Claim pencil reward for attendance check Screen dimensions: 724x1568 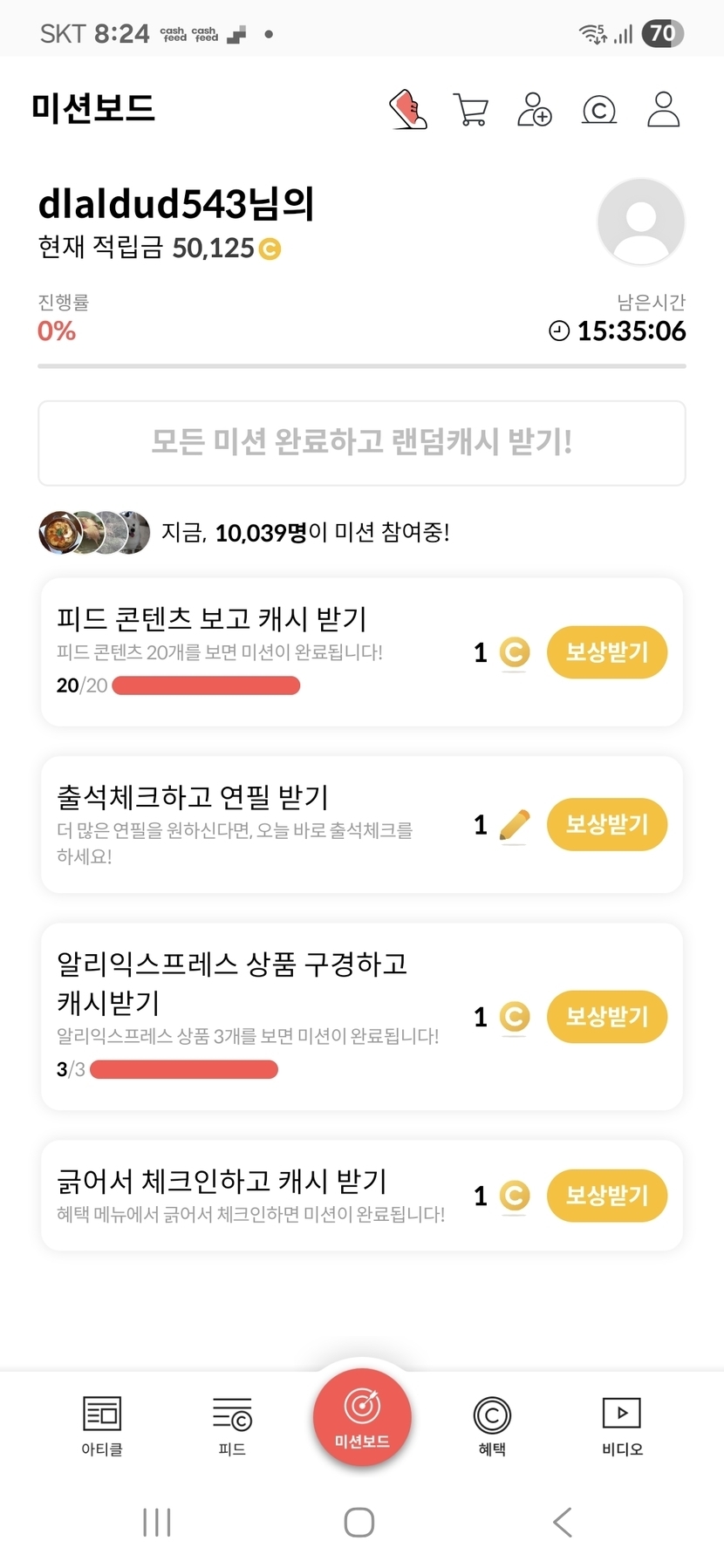606,824
